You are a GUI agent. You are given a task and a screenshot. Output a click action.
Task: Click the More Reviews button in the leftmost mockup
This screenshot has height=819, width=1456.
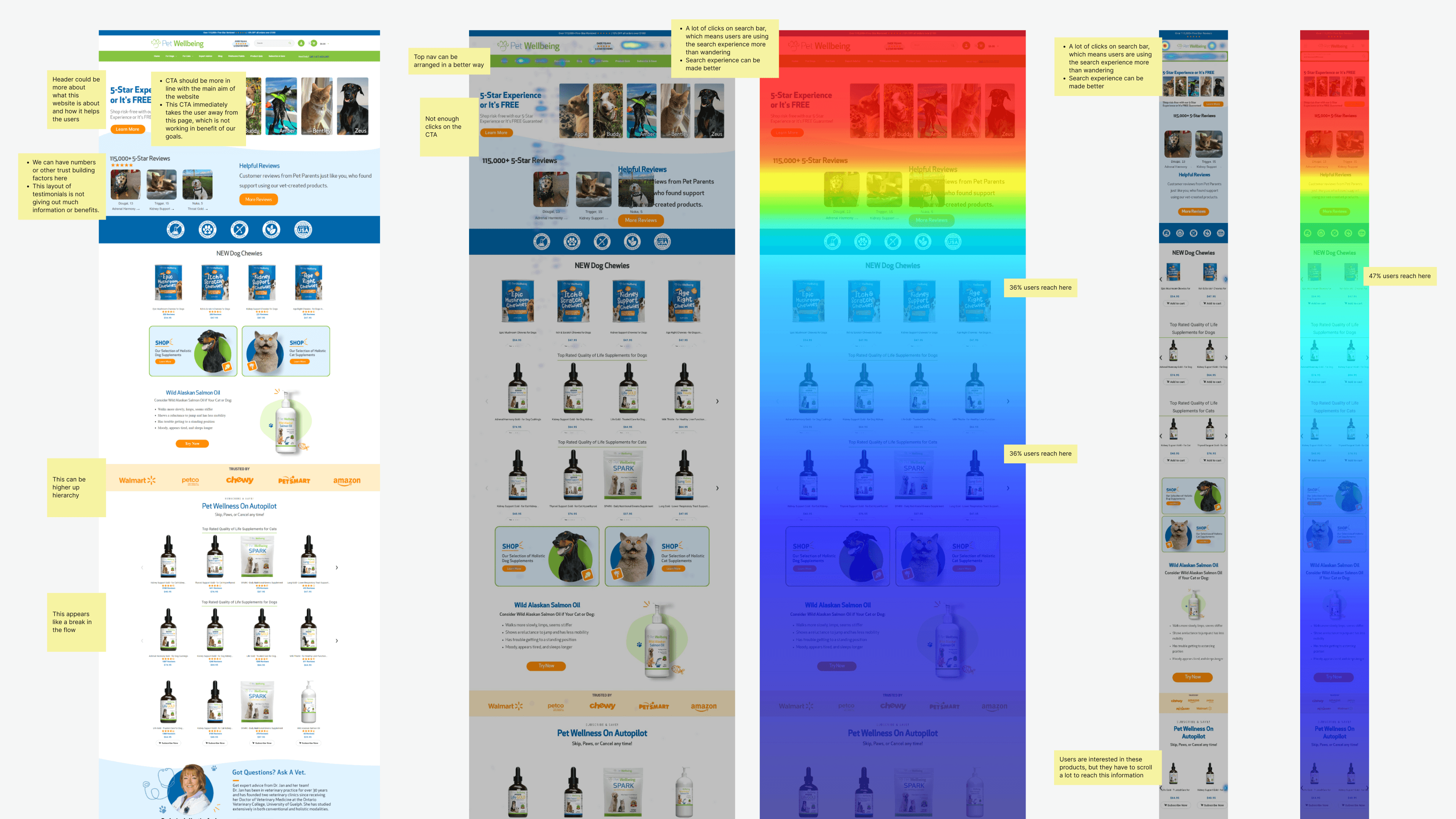click(x=258, y=199)
